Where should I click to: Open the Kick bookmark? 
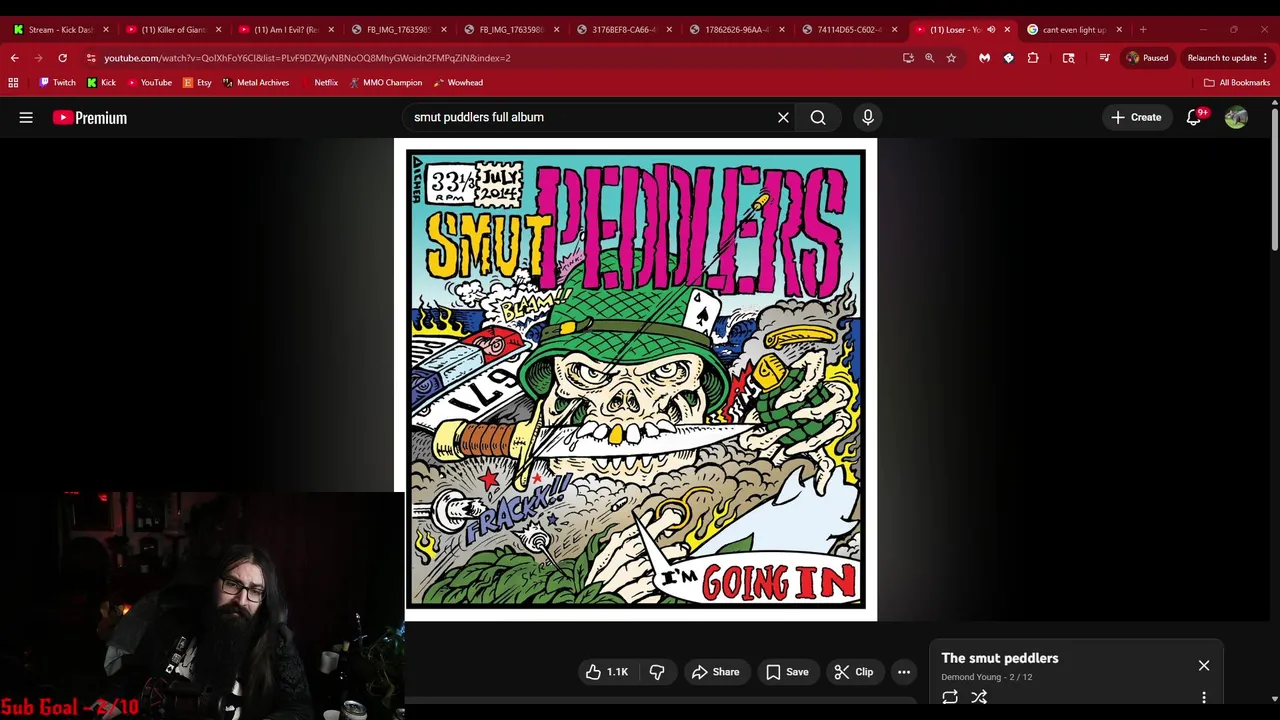(101, 83)
